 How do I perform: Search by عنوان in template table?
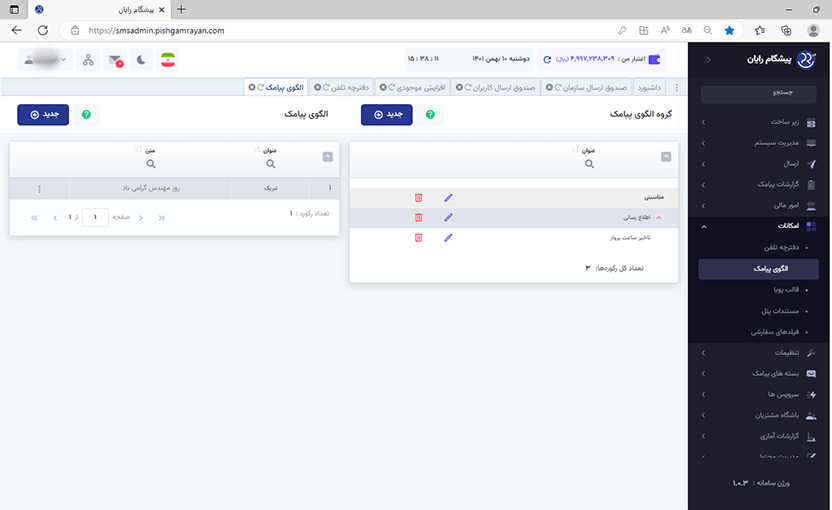point(271,164)
